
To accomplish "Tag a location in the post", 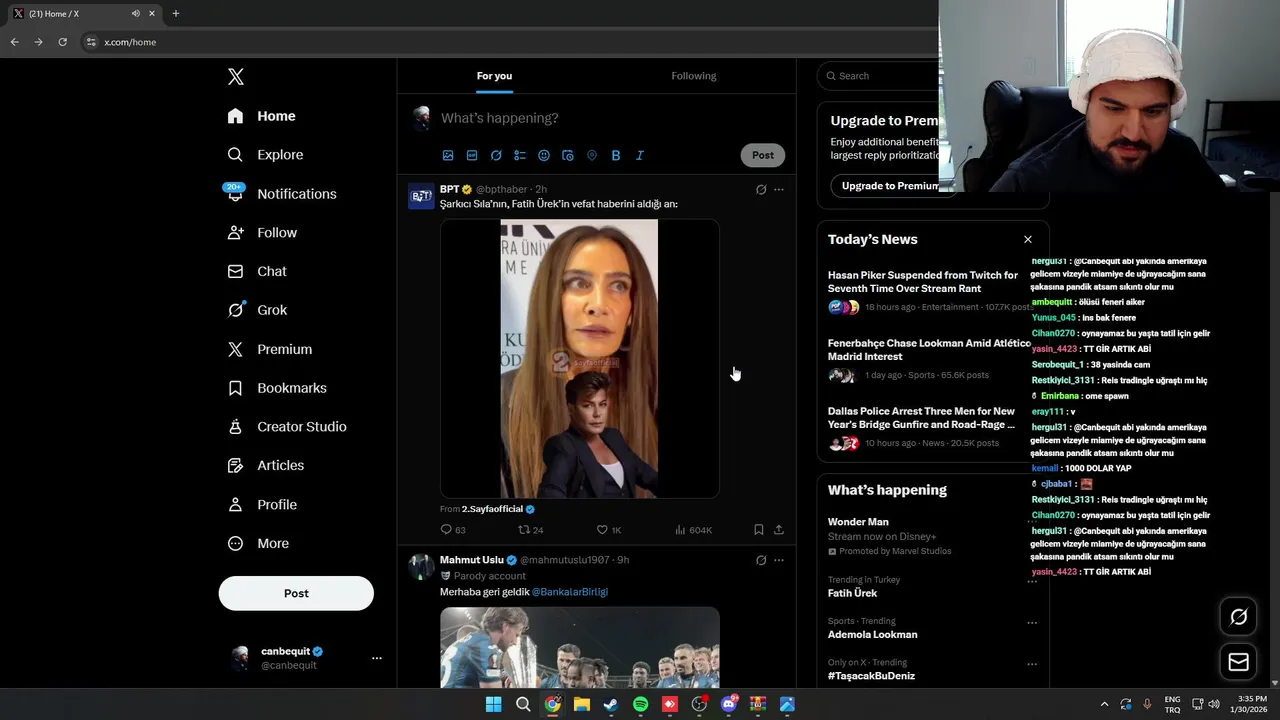I will click(x=592, y=155).
